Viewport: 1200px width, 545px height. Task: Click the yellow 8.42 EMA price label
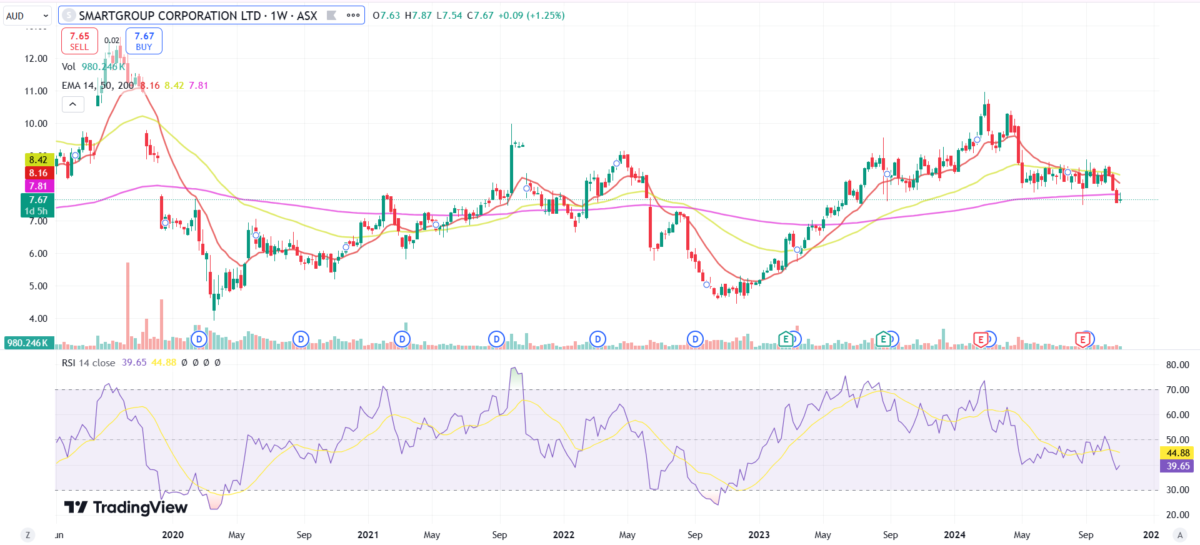pyautogui.click(x=39, y=159)
